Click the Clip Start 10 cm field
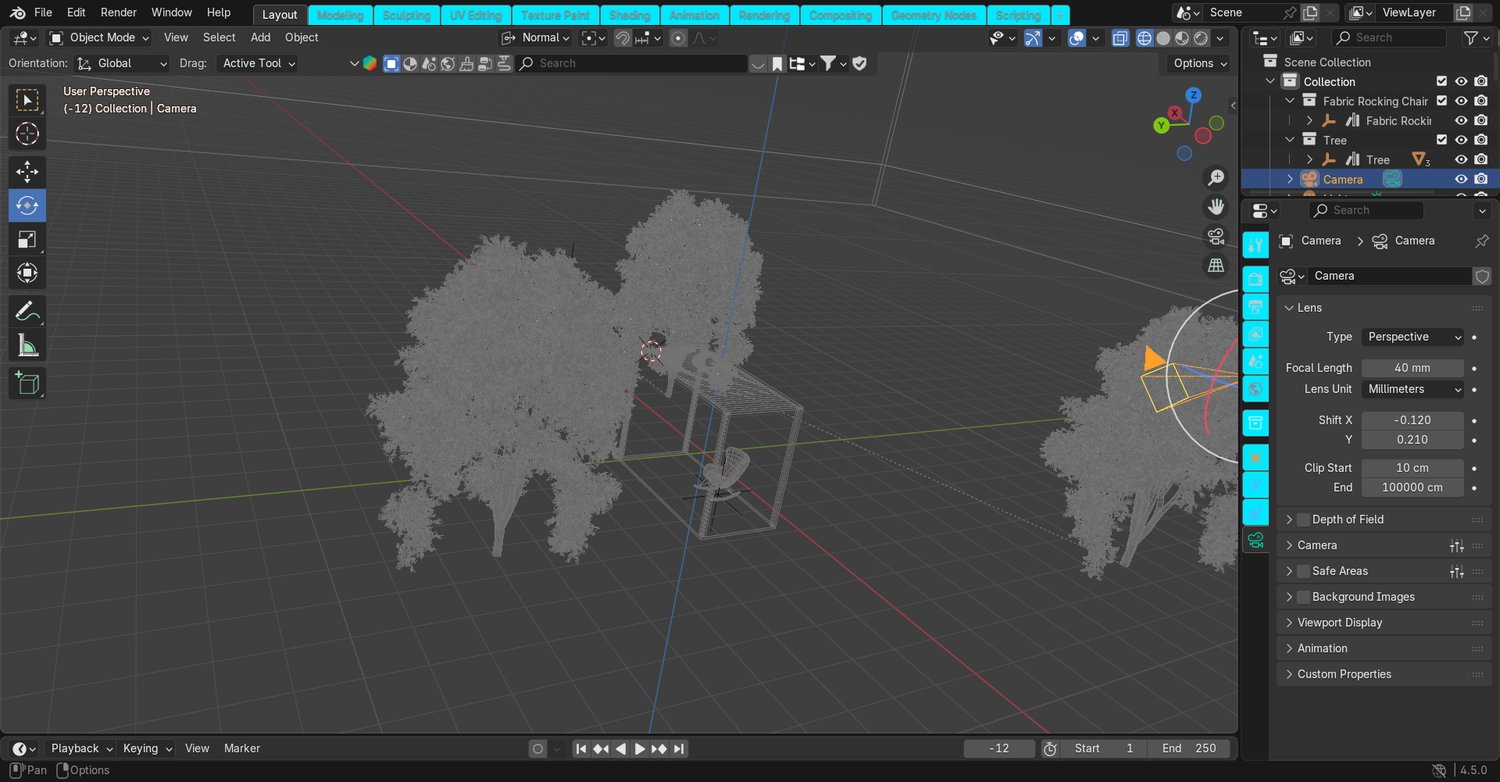The height and width of the screenshot is (782, 1500). (1412, 468)
